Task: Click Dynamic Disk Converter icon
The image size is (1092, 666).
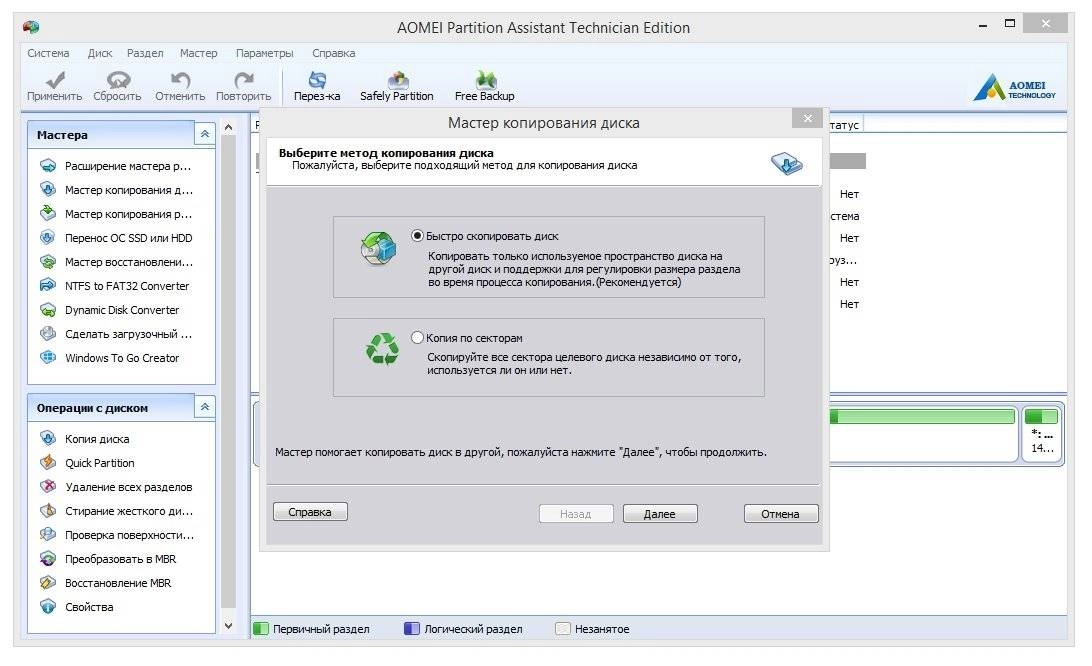Action: point(48,310)
